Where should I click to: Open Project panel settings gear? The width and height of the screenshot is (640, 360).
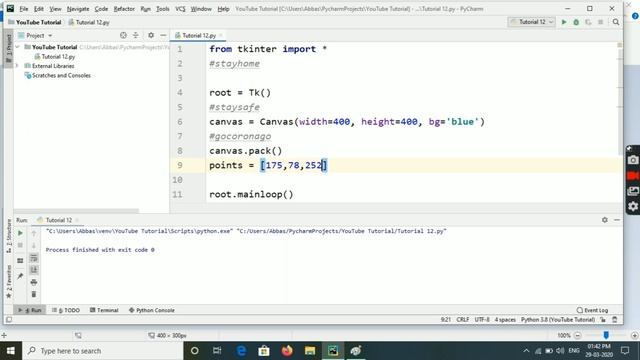(151, 36)
